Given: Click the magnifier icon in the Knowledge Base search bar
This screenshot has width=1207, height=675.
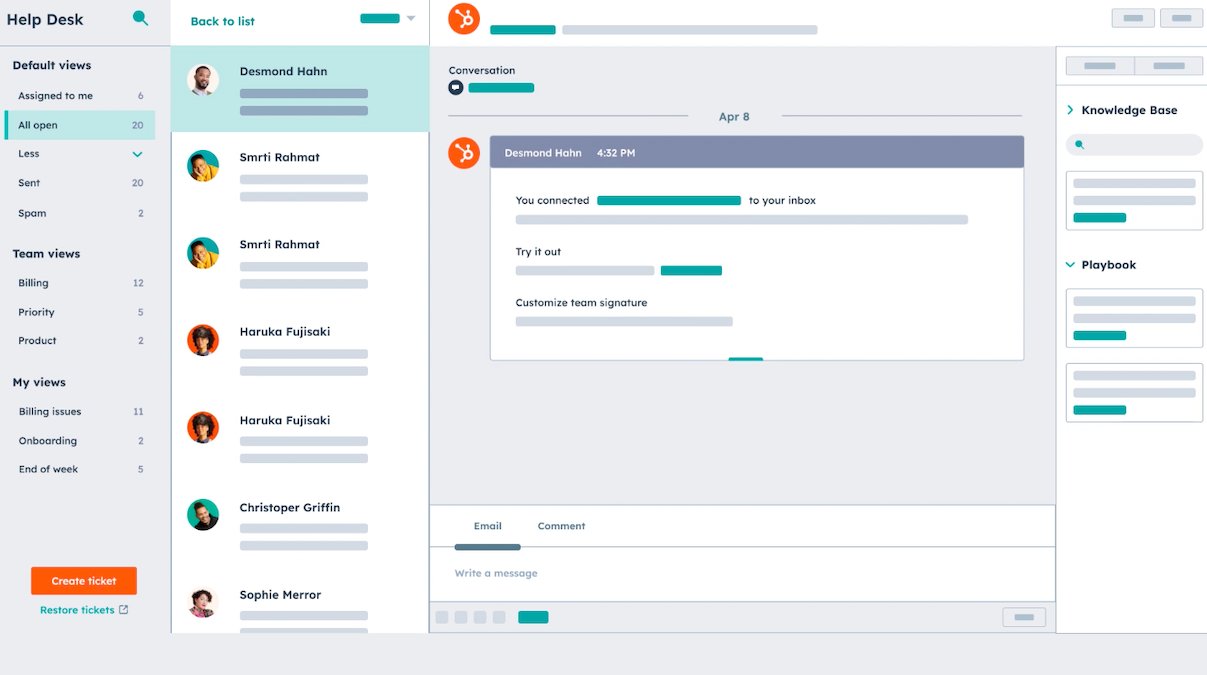Looking at the screenshot, I should [x=1079, y=145].
